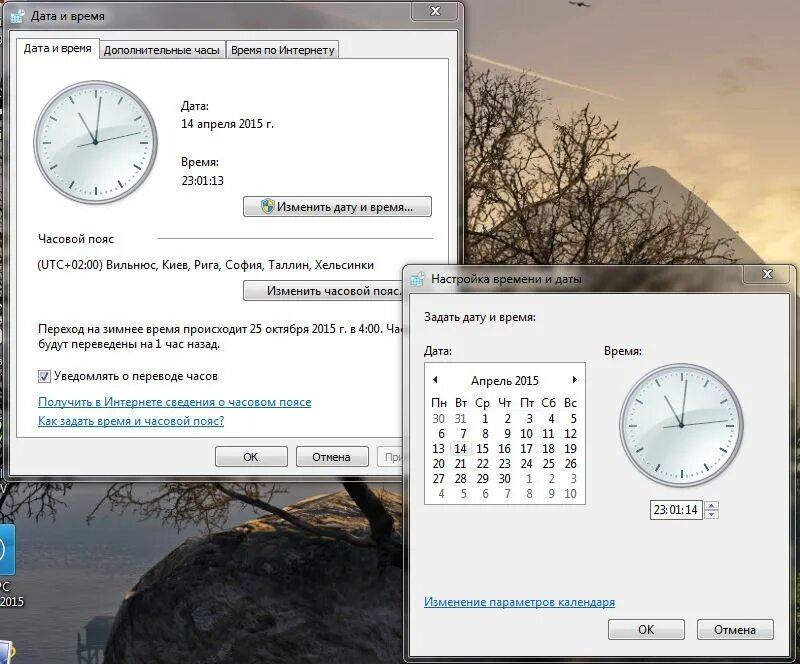Viewport: 800px width, 664px height.
Task: Select April 20 in the calendar
Action: click(x=438, y=464)
